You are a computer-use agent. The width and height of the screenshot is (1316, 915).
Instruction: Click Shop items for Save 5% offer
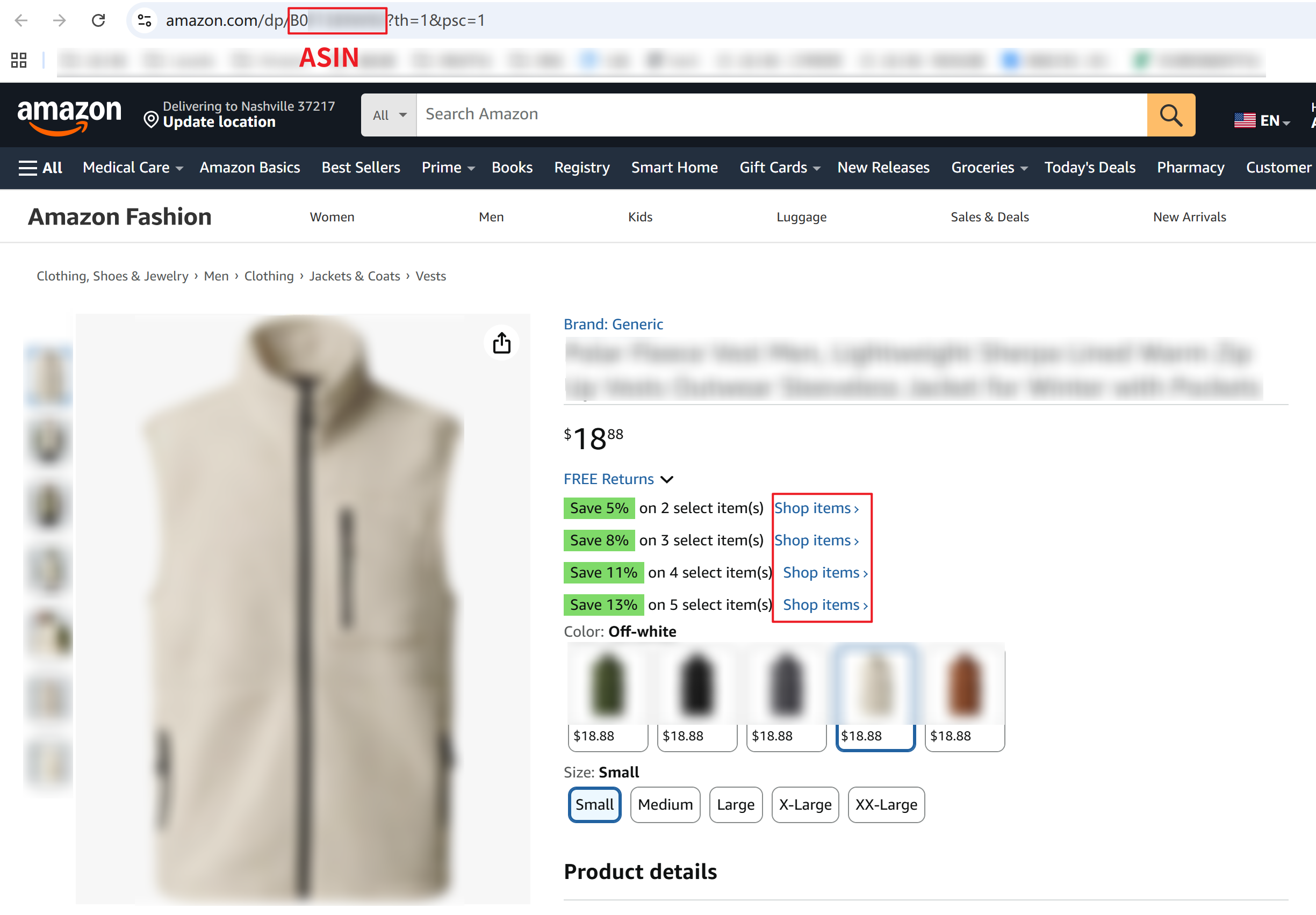click(x=816, y=508)
